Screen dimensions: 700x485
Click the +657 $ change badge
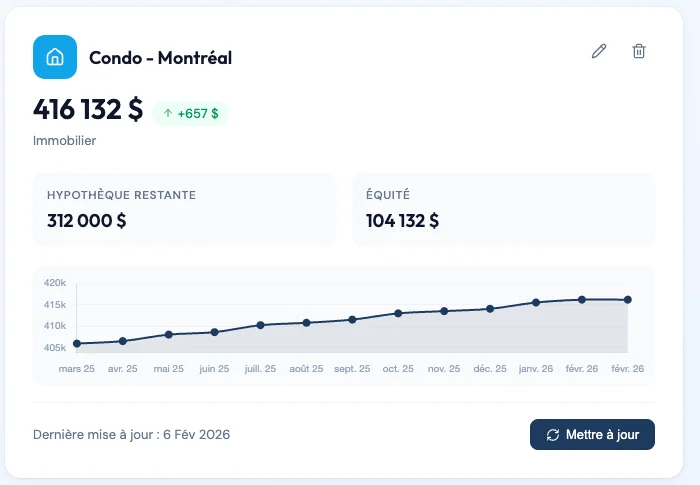[x=191, y=114]
